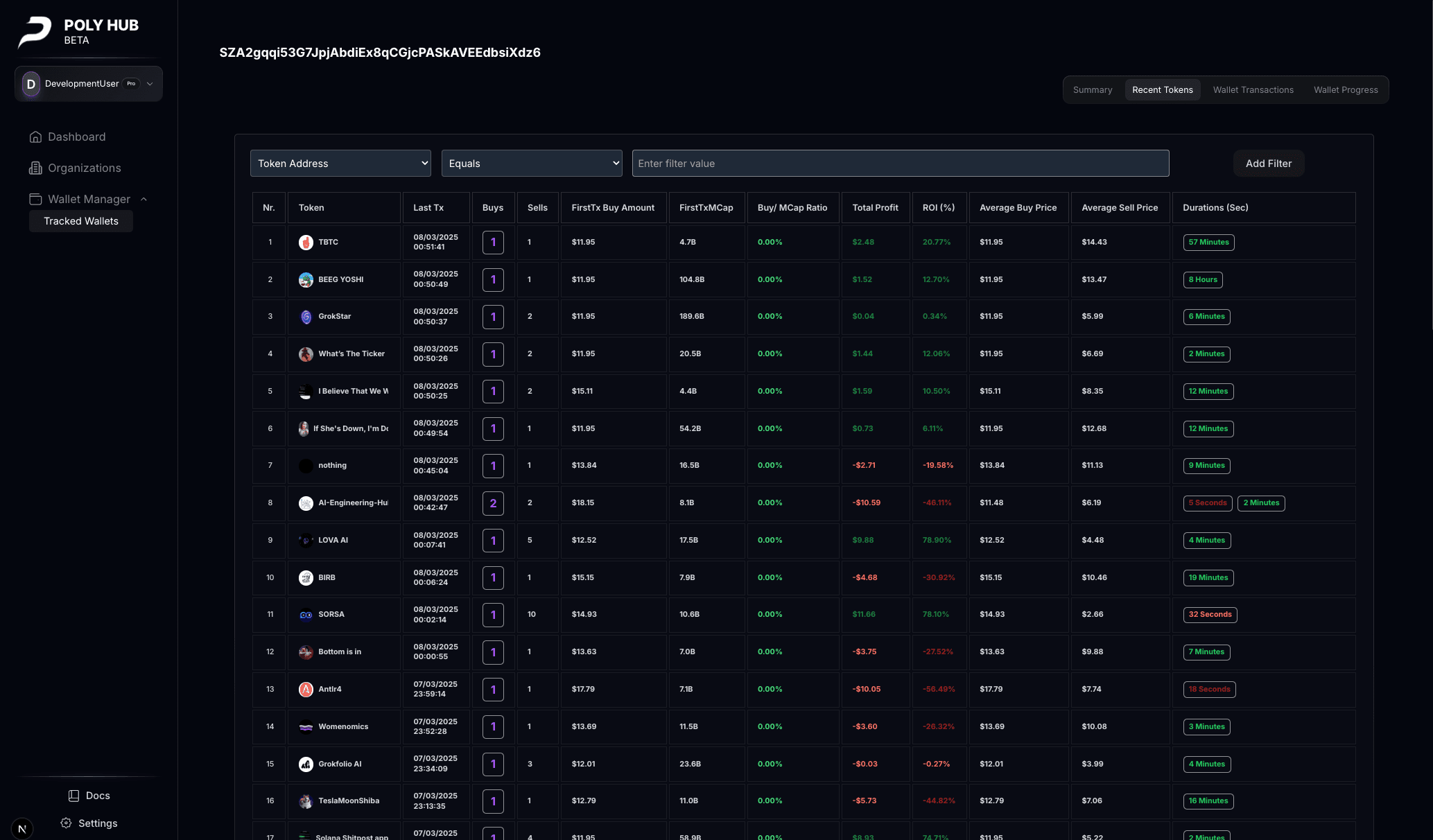Screen dimensions: 1433x840
Task: Open the Equals condition dropdown
Action: pyautogui.click(x=531, y=163)
